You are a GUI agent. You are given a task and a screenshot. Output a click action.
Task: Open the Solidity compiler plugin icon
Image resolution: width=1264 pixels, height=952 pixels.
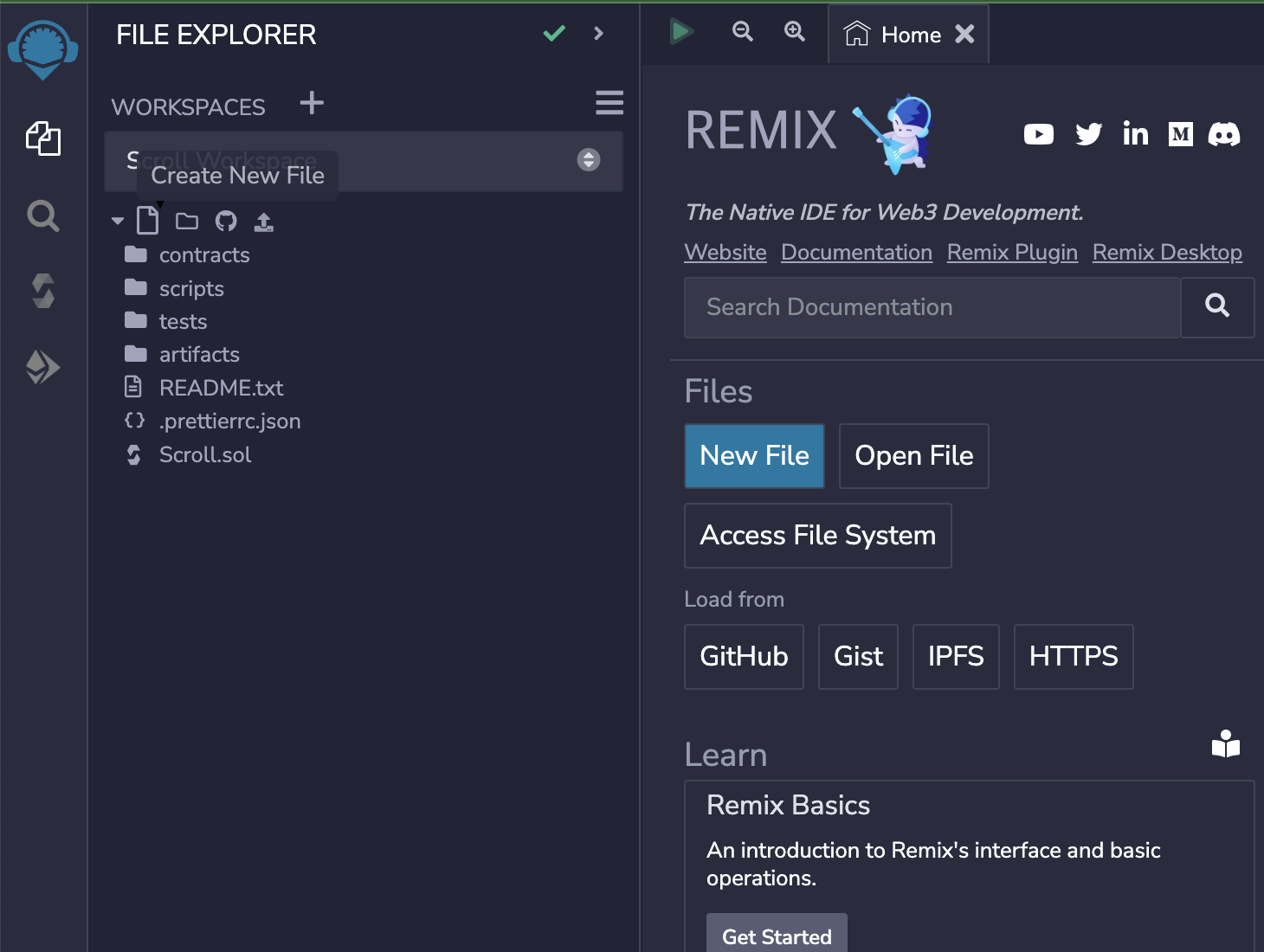click(43, 291)
